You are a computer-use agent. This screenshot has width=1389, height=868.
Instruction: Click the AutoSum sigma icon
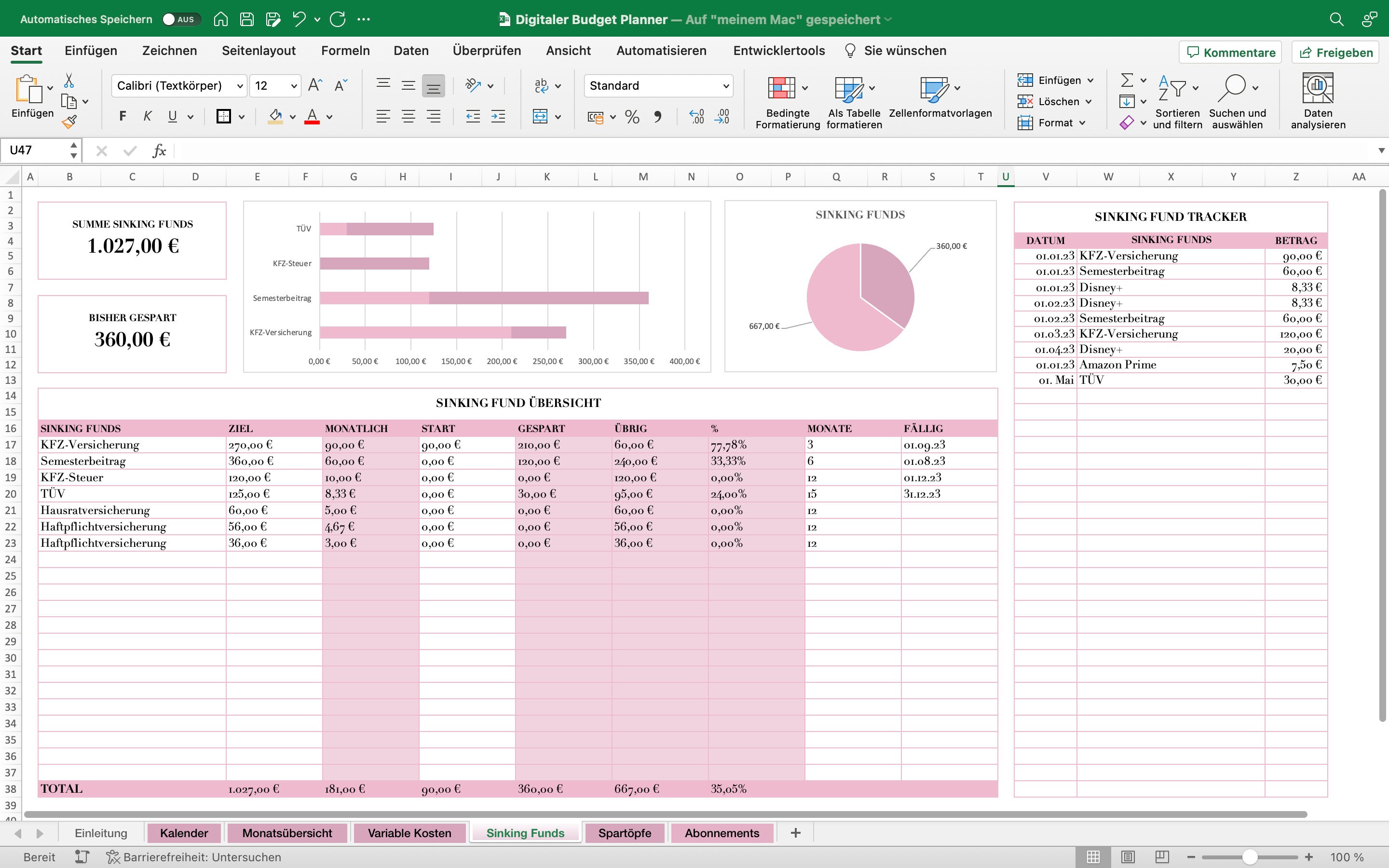click(1127, 80)
